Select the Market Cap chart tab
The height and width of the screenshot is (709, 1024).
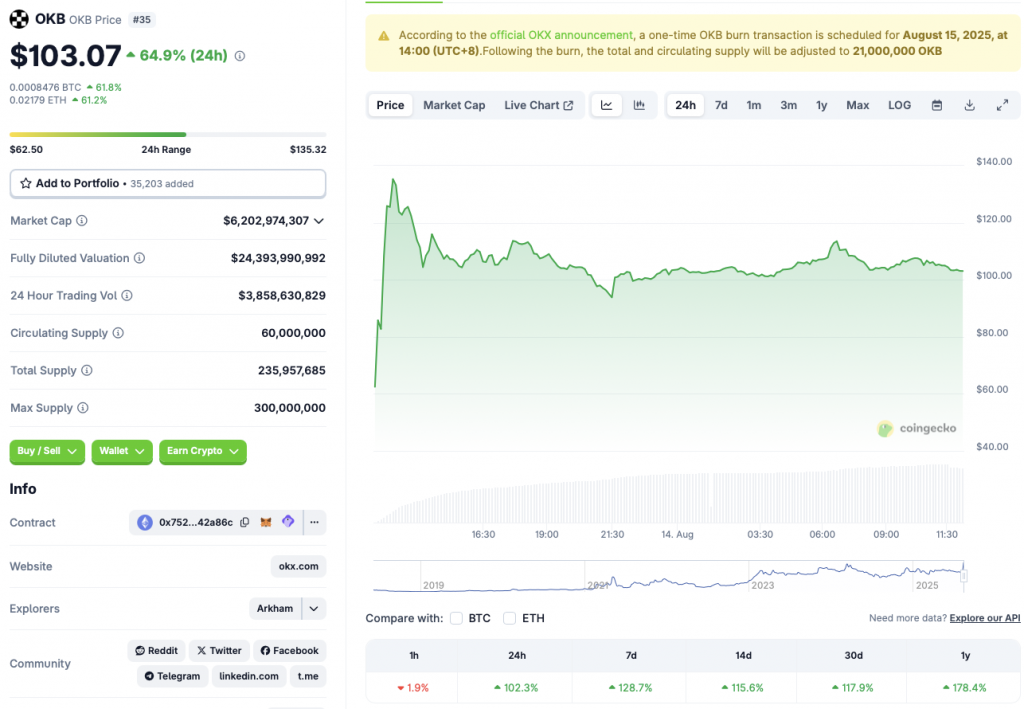(454, 105)
